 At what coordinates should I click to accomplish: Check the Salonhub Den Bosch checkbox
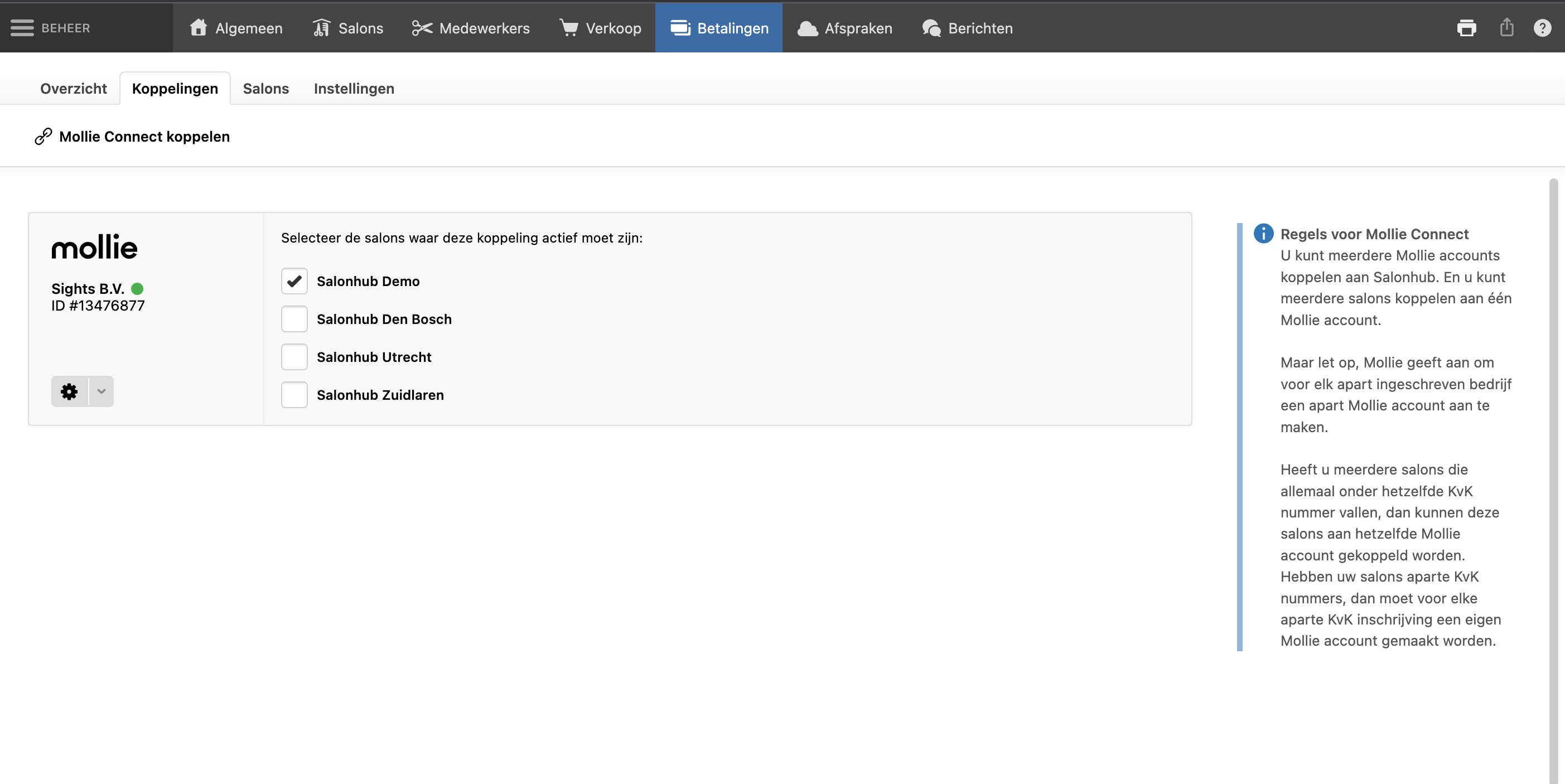pos(294,320)
